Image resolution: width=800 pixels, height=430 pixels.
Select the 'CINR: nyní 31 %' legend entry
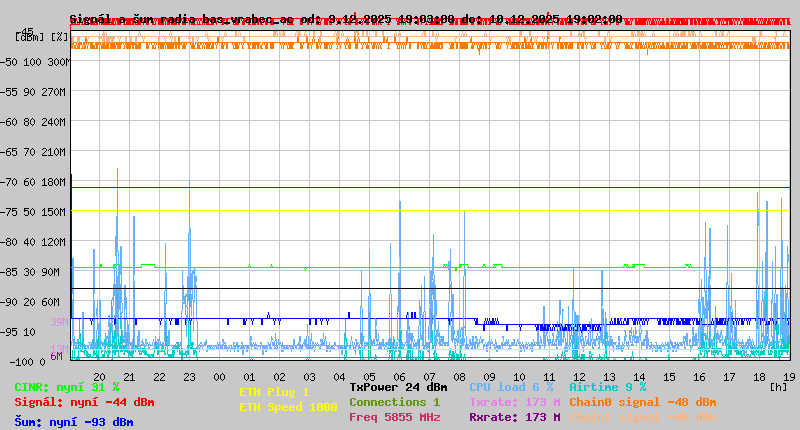pyautogui.click(x=67, y=387)
